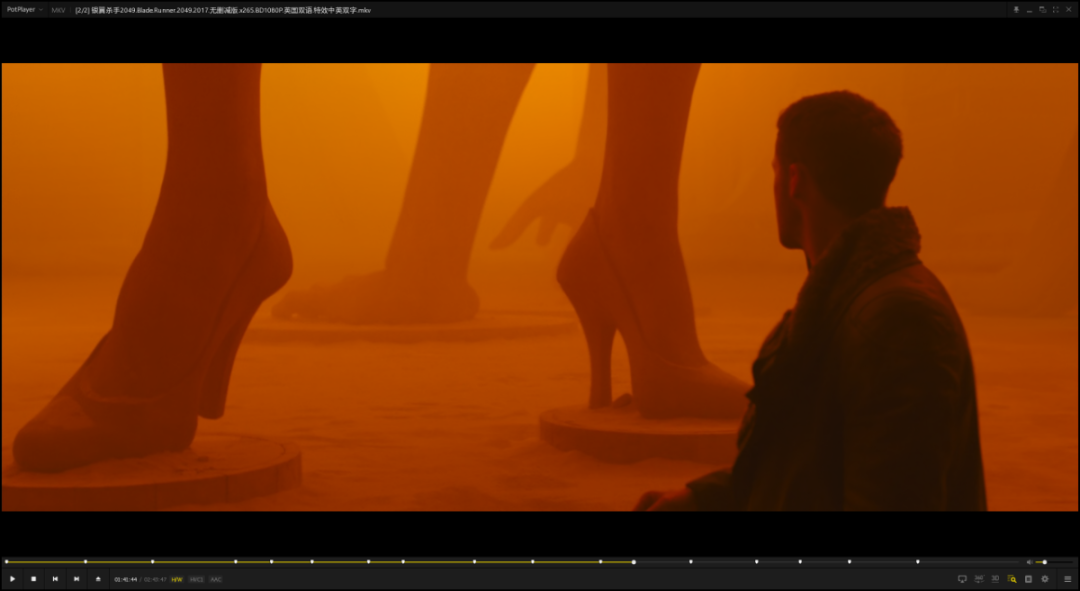
Task: Jump to the previous file in playlist
Action: click(55, 579)
